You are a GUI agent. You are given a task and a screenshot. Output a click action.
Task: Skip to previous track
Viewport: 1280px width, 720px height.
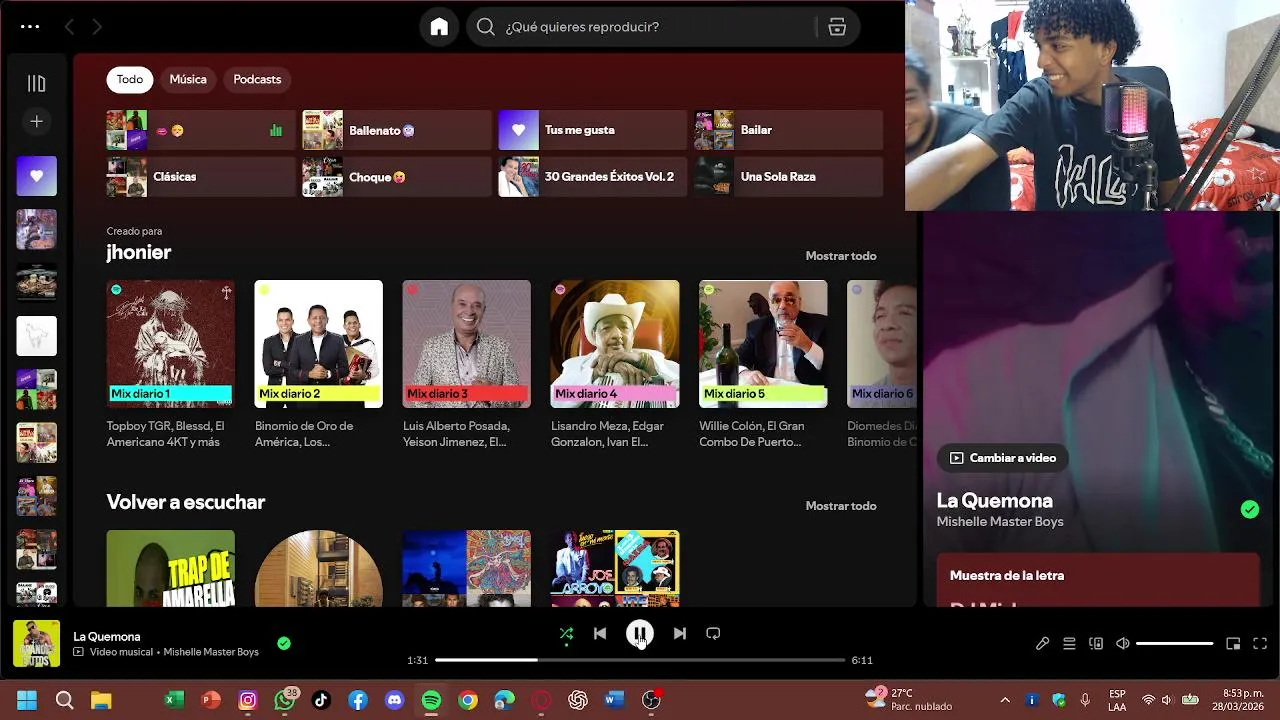coord(600,633)
